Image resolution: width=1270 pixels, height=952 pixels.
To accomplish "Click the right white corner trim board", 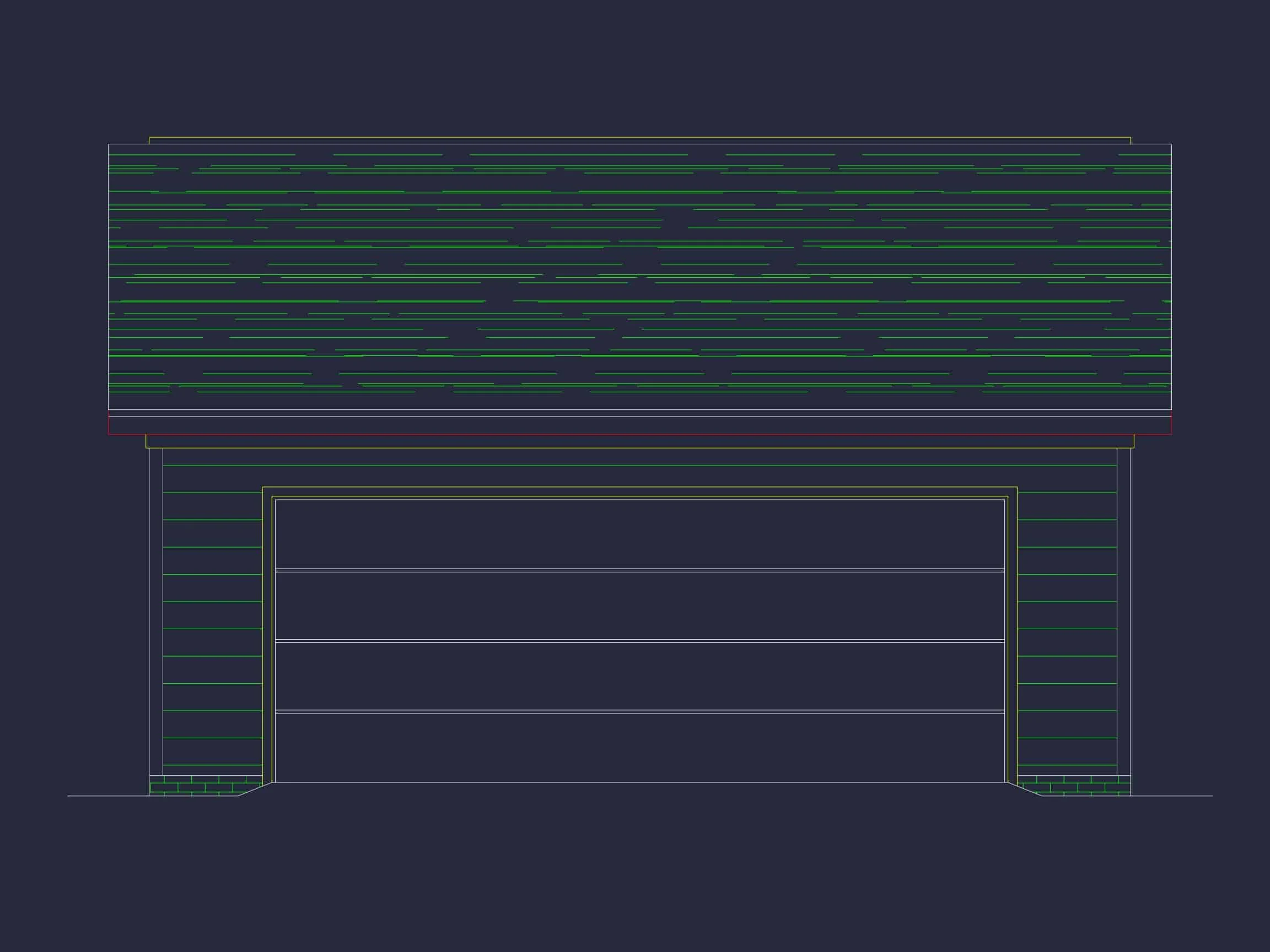I will (x=1123, y=611).
